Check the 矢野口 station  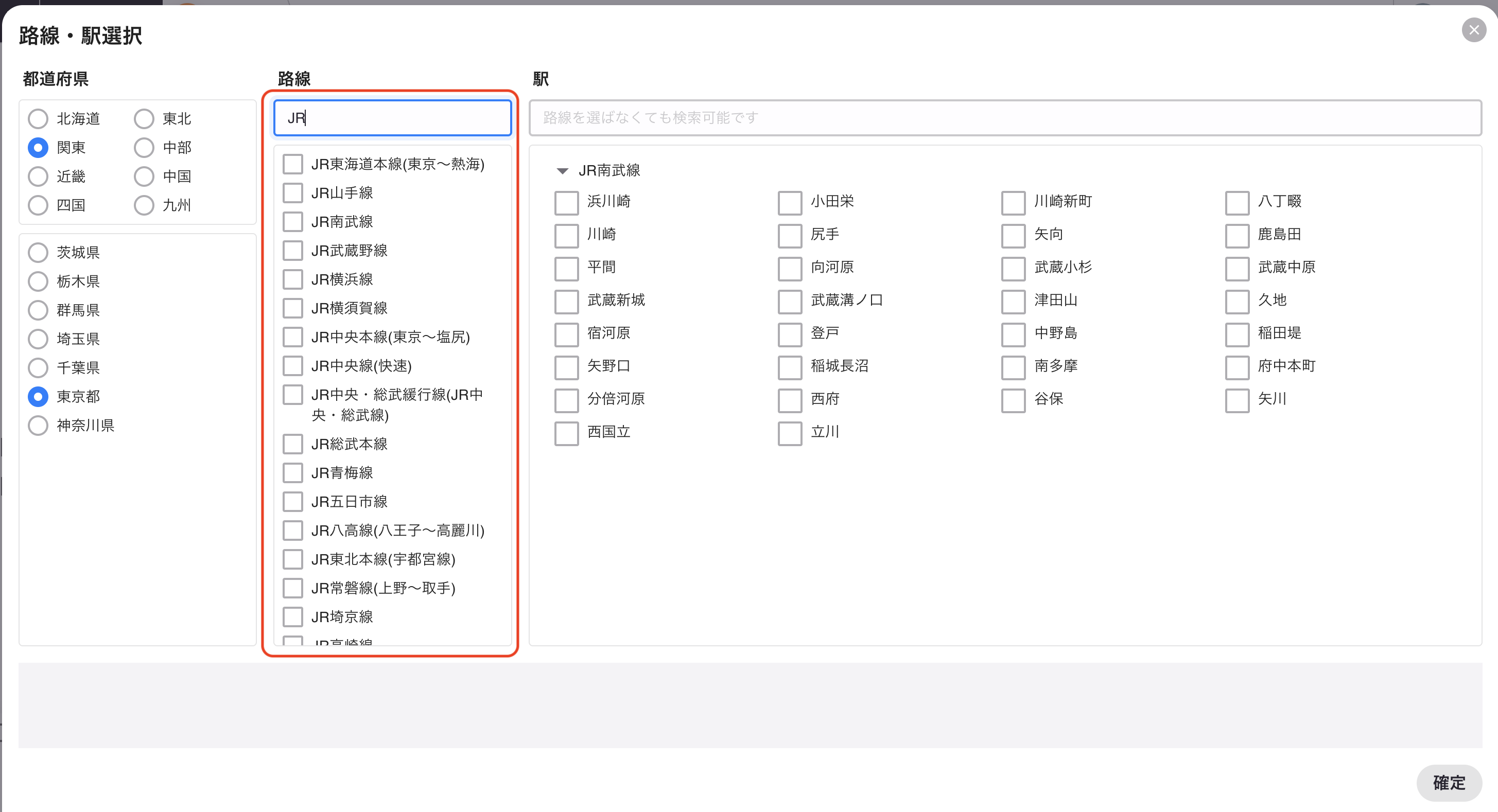pyautogui.click(x=566, y=367)
